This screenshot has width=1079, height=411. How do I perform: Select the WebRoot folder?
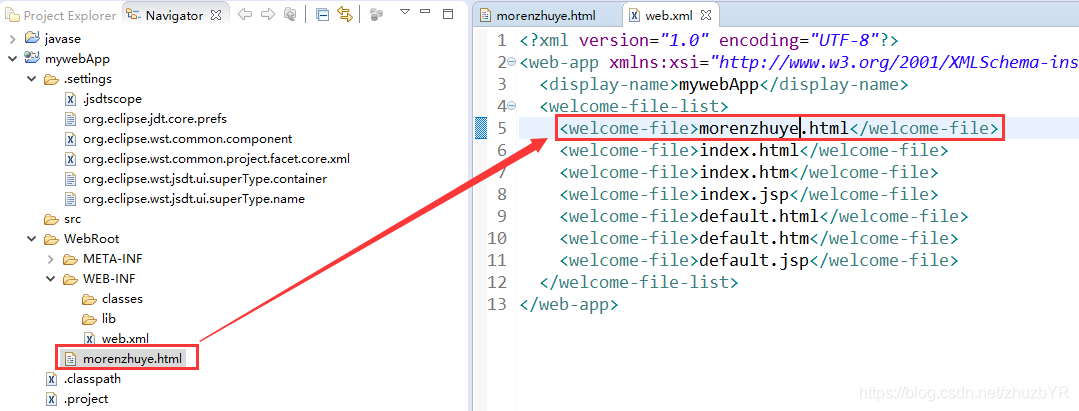(x=92, y=239)
